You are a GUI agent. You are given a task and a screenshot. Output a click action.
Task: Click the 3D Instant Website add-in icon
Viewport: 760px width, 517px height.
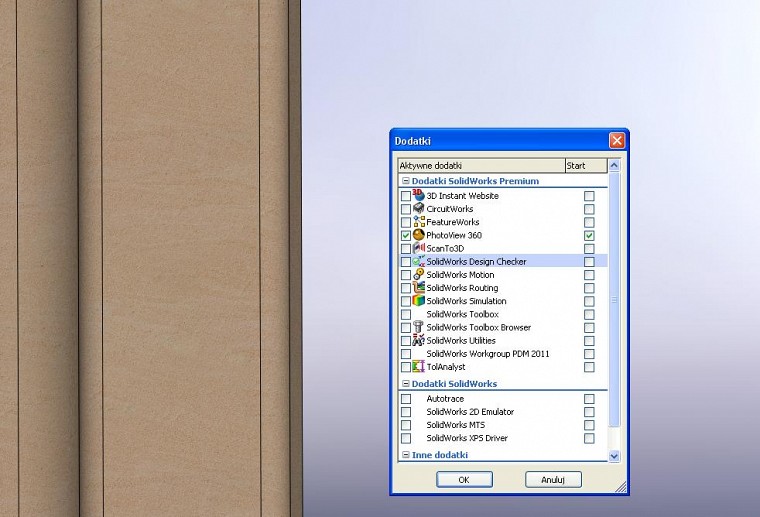[418, 195]
